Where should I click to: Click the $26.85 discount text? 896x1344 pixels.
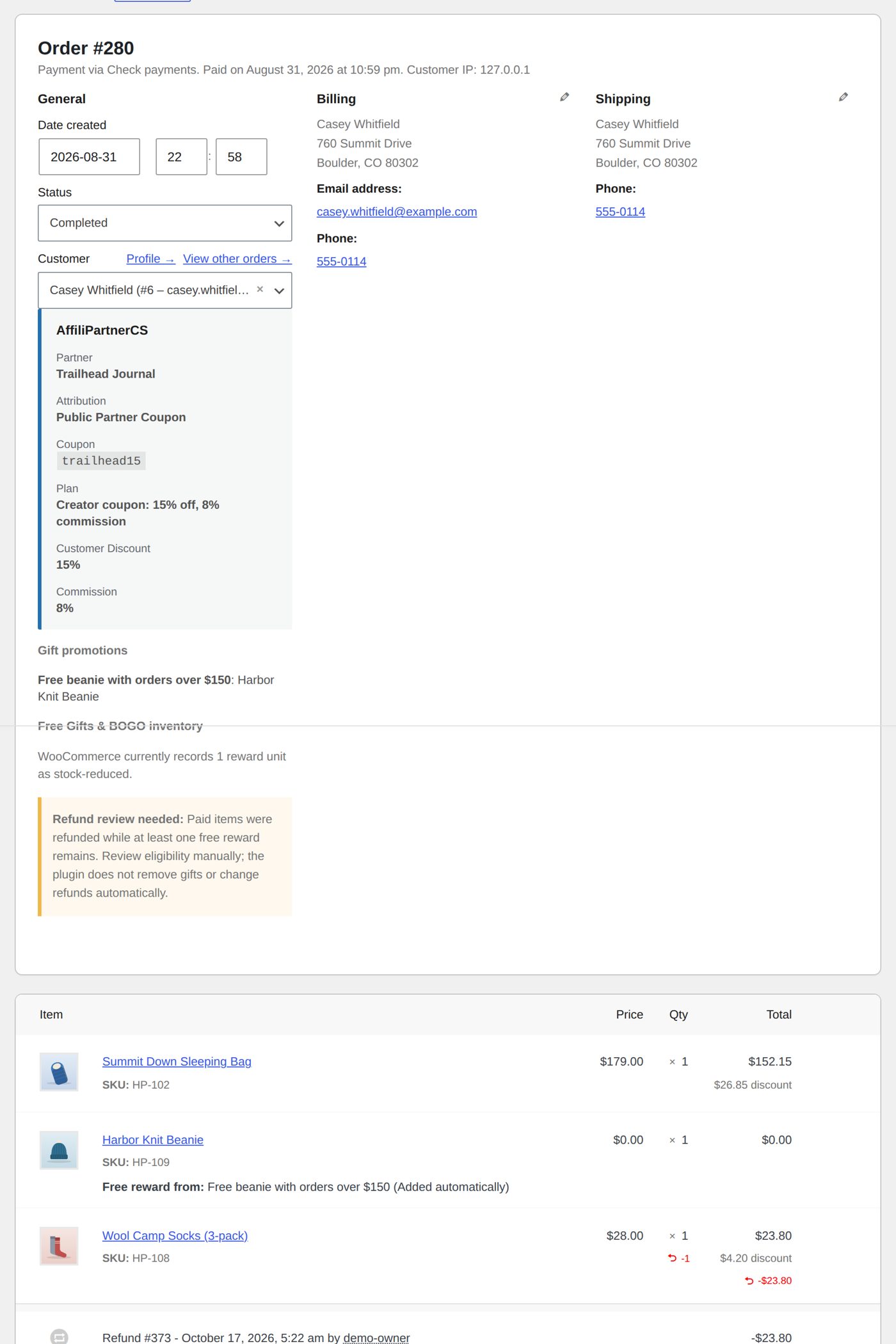[753, 1085]
